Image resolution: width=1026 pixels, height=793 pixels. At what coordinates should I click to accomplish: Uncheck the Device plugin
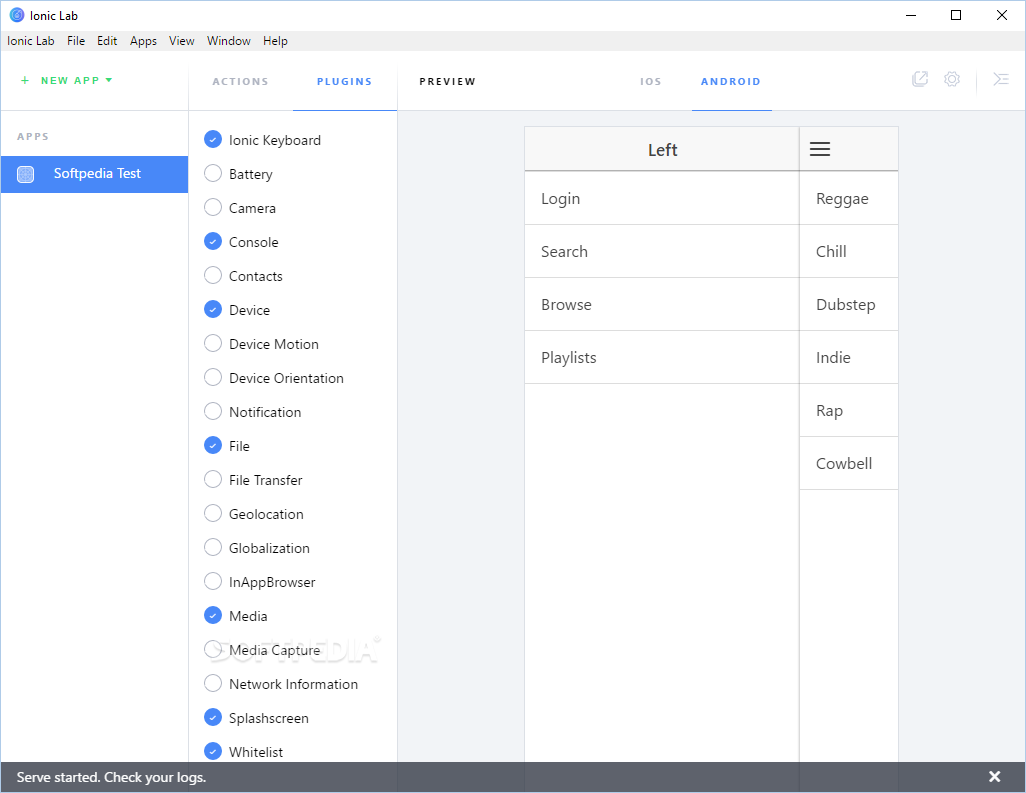click(x=213, y=309)
